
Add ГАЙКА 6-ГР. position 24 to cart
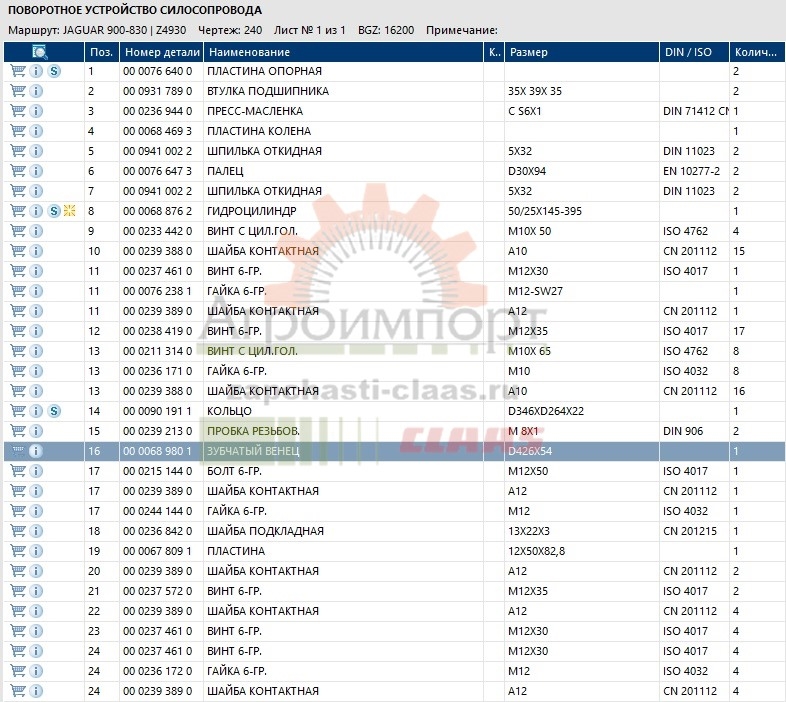(x=18, y=671)
